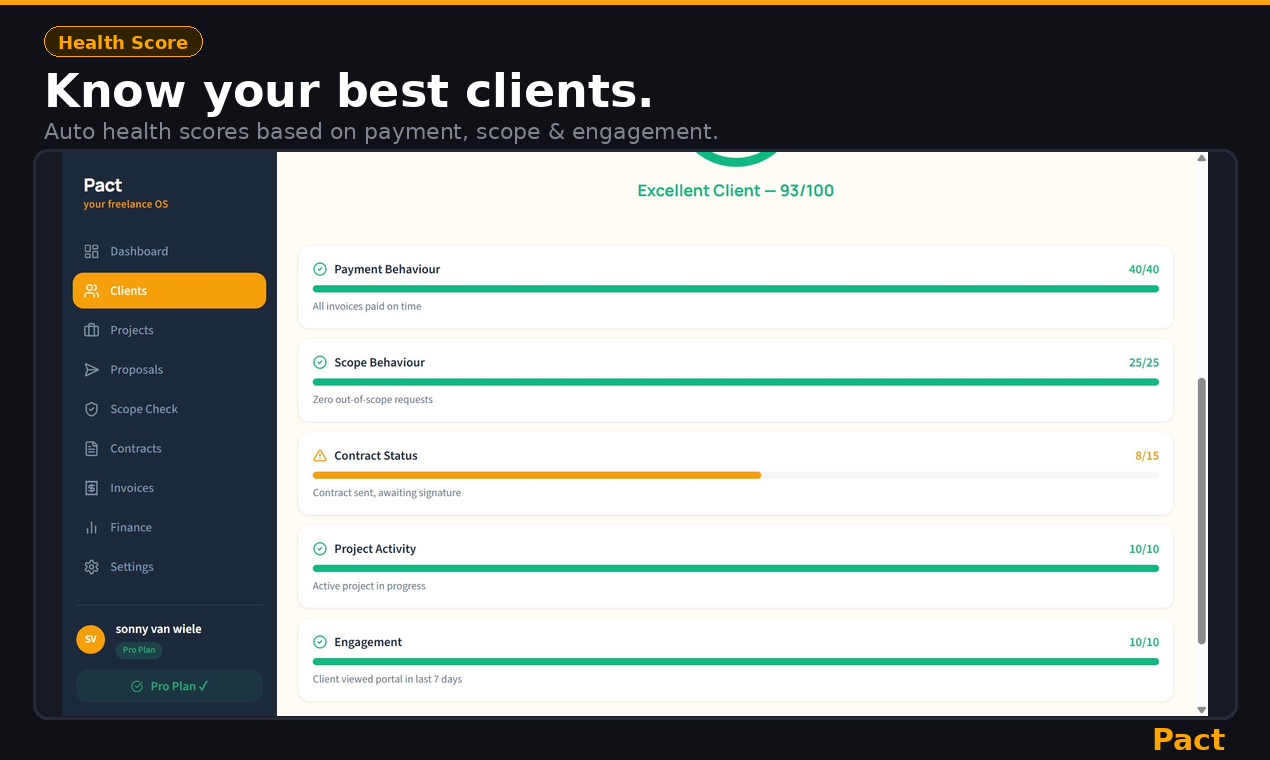The height and width of the screenshot is (760, 1270).
Task: Click the Pact logo in the sidebar
Action: pos(103,185)
